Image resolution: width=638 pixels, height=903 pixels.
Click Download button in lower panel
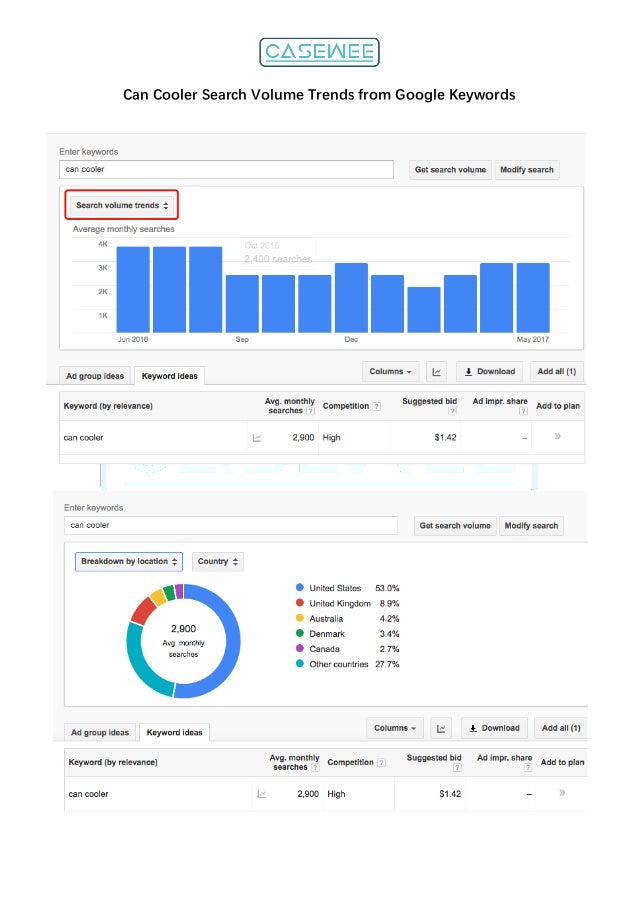[x=495, y=728]
